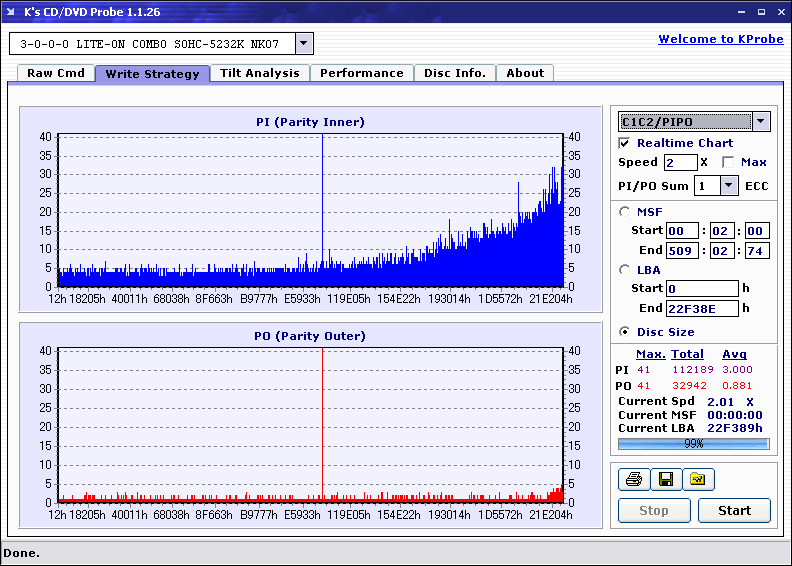This screenshot has width=792, height=566.
Task: Choose the Disc Size radio option
Action: pyautogui.click(x=625, y=332)
